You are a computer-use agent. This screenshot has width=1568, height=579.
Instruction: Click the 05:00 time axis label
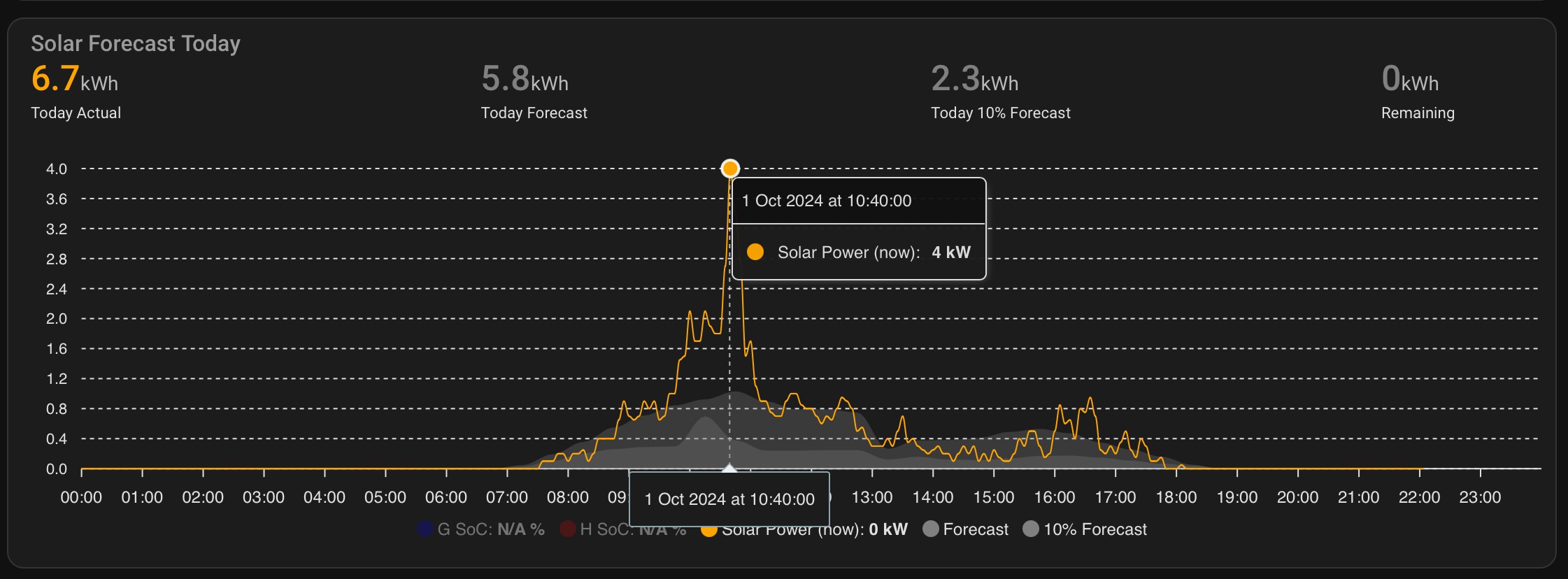(x=385, y=497)
